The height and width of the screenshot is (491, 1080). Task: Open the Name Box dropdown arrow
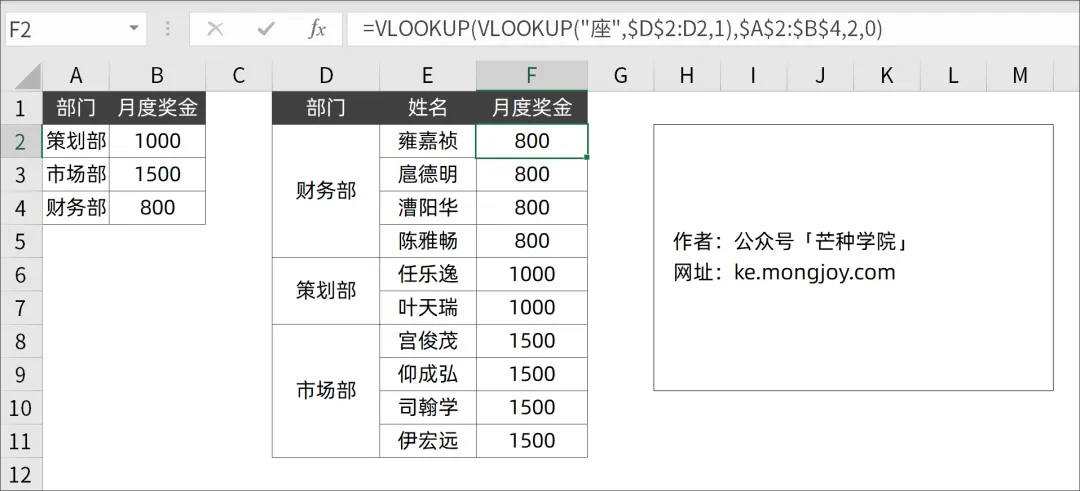pos(134,29)
